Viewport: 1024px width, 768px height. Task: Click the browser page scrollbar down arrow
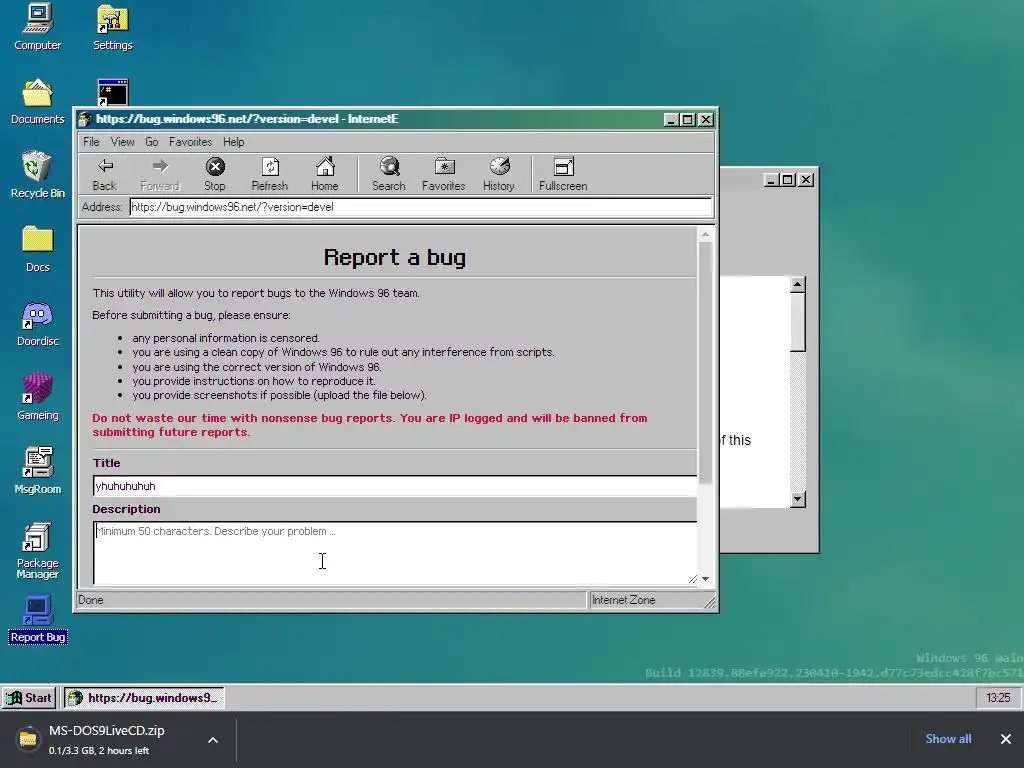tap(705, 579)
